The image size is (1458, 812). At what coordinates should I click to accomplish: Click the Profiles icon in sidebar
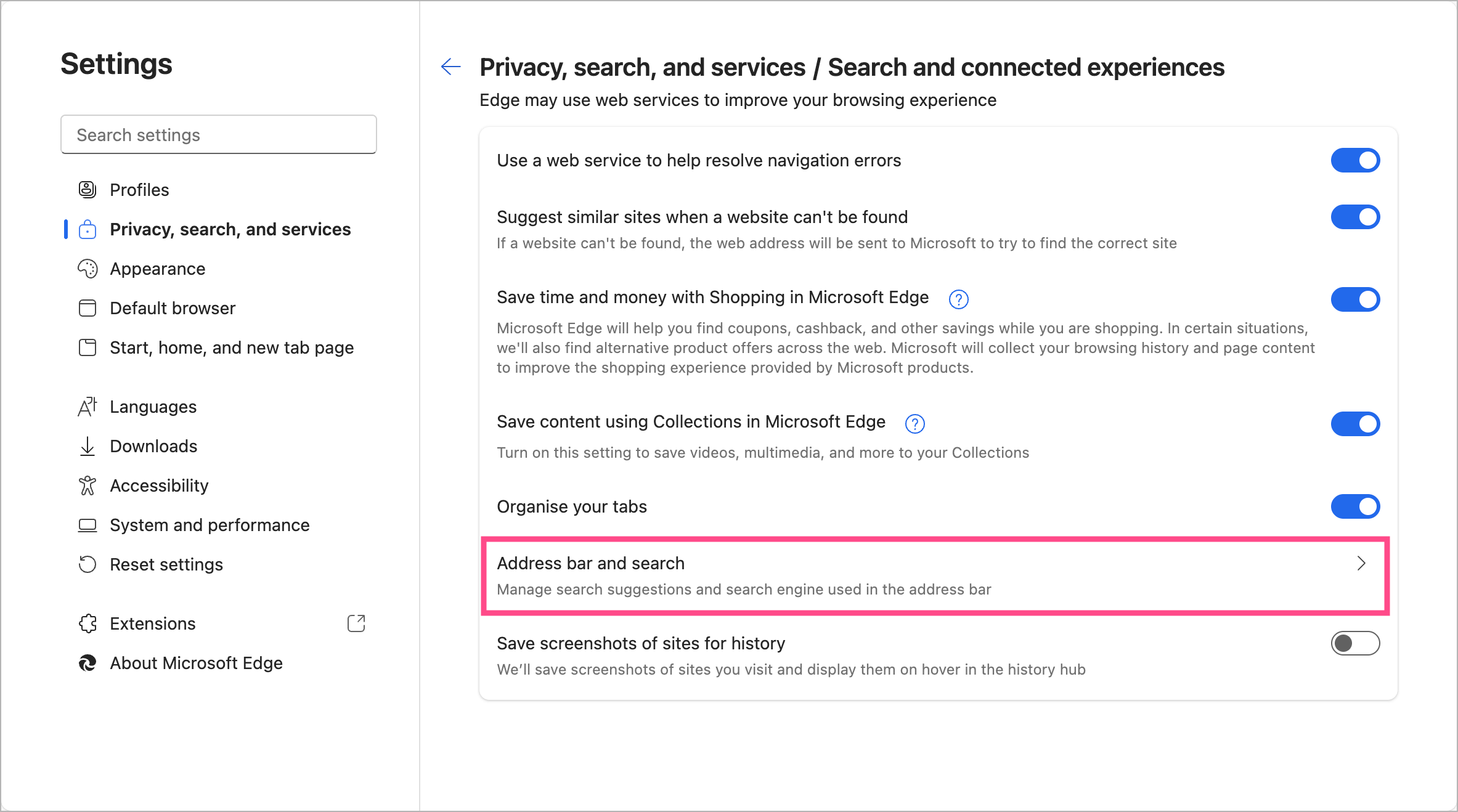[x=88, y=190]
